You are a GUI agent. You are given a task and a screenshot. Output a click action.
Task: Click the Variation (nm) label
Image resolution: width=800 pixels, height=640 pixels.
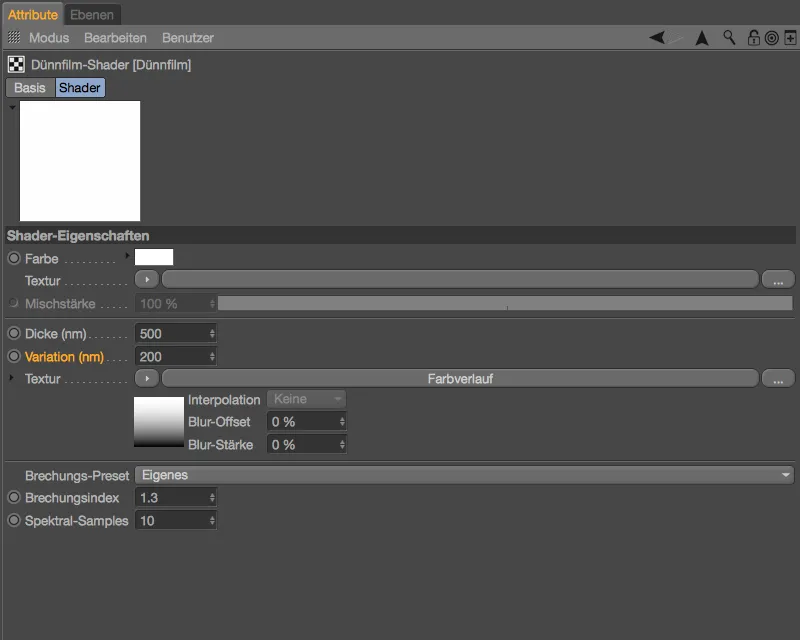(x=64, y=357)
